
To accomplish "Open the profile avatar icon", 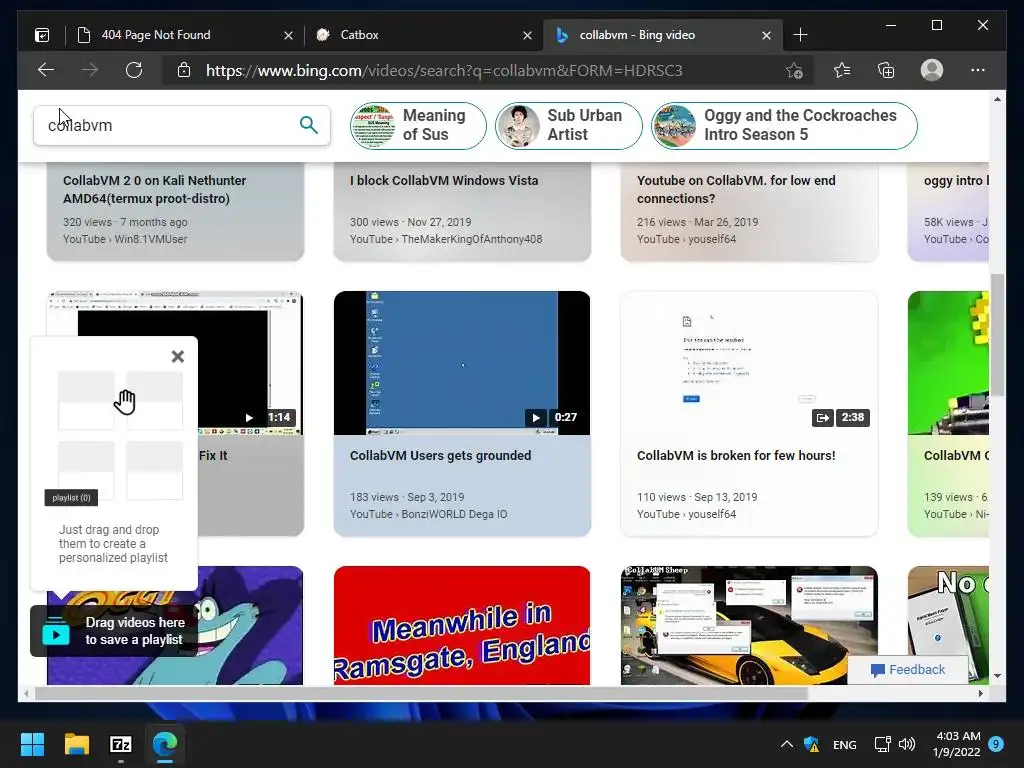I will click(x=932, y=70).
